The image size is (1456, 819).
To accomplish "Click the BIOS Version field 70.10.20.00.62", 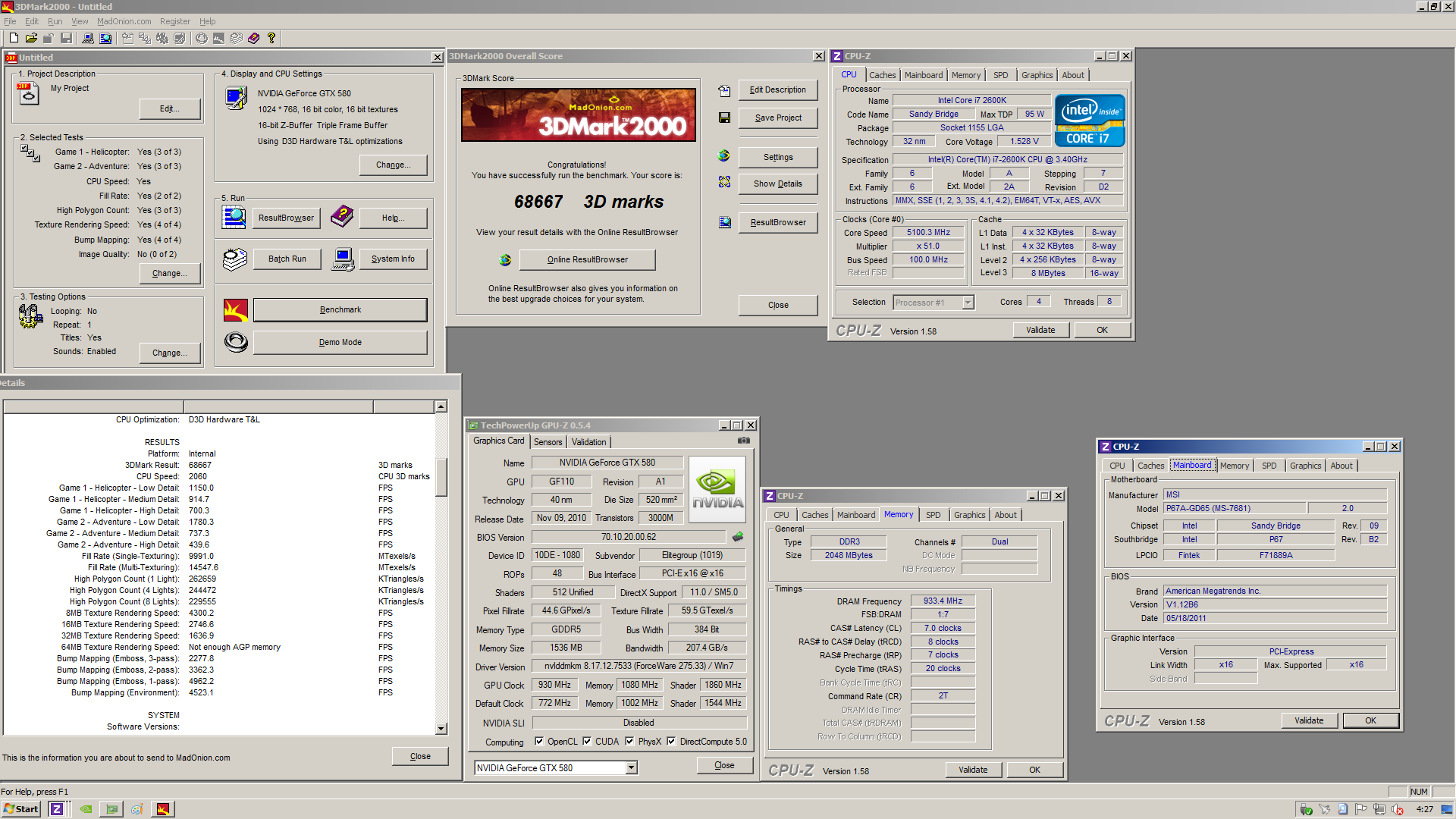I will 629,537.
